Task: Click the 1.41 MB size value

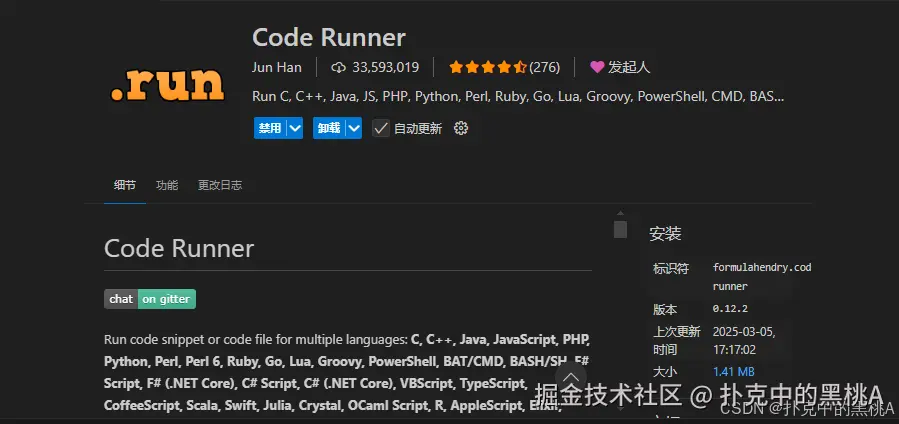Action: tap(733, 372)
